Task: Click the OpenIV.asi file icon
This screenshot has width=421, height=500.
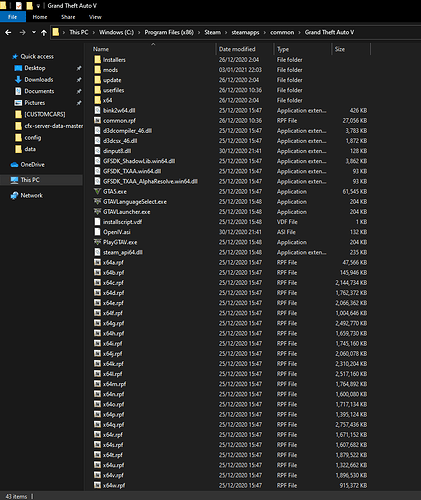Action: [x=97, y=232]
